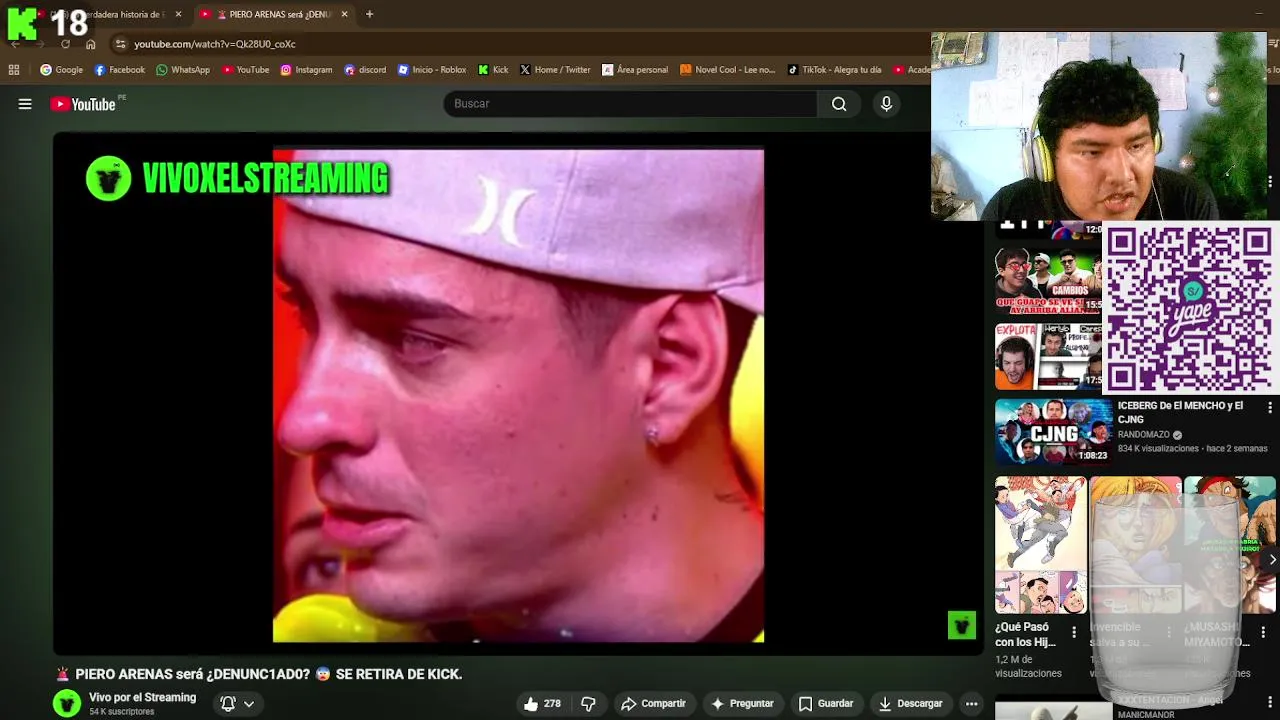Open browser home page icon
1280x720 pixels.
[x=91, y=44]
